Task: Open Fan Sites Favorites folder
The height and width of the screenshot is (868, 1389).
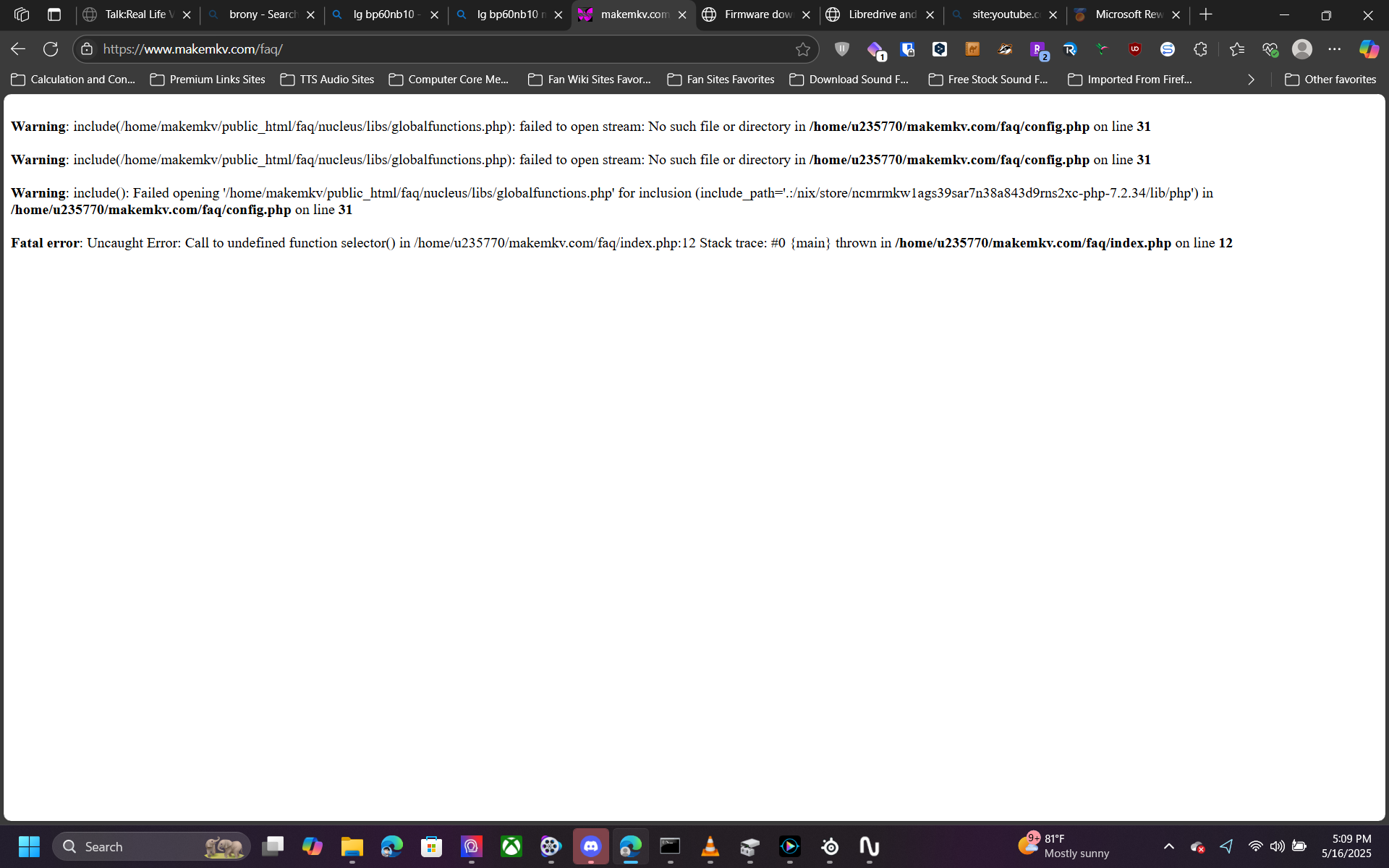Action: tap(721, 80)
